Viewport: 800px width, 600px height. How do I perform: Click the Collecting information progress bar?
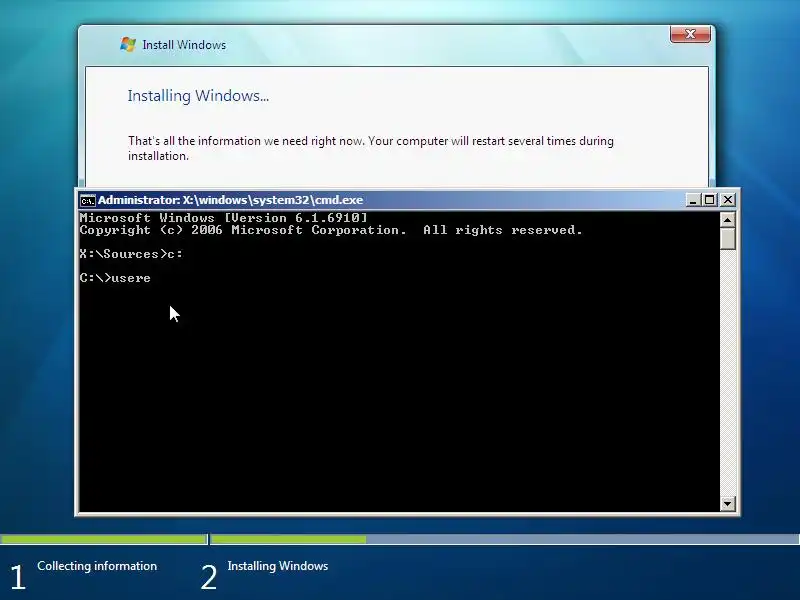[104, 539]
